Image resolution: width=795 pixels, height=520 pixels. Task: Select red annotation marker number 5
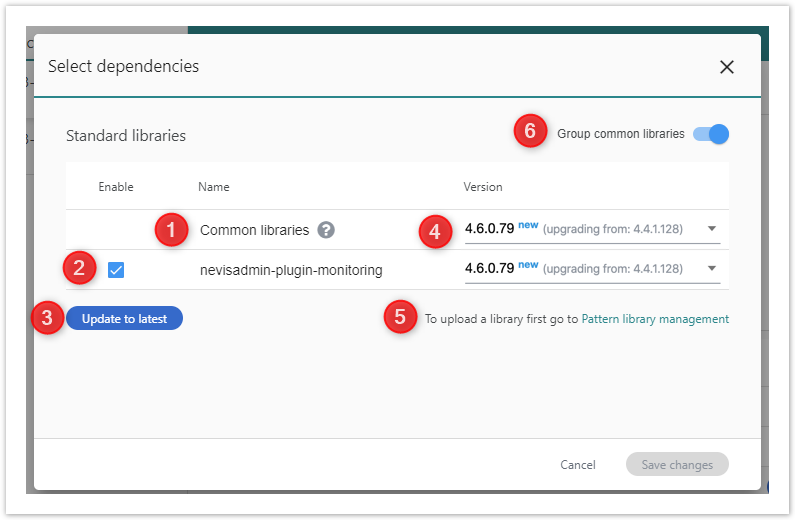tap(401, 319)
